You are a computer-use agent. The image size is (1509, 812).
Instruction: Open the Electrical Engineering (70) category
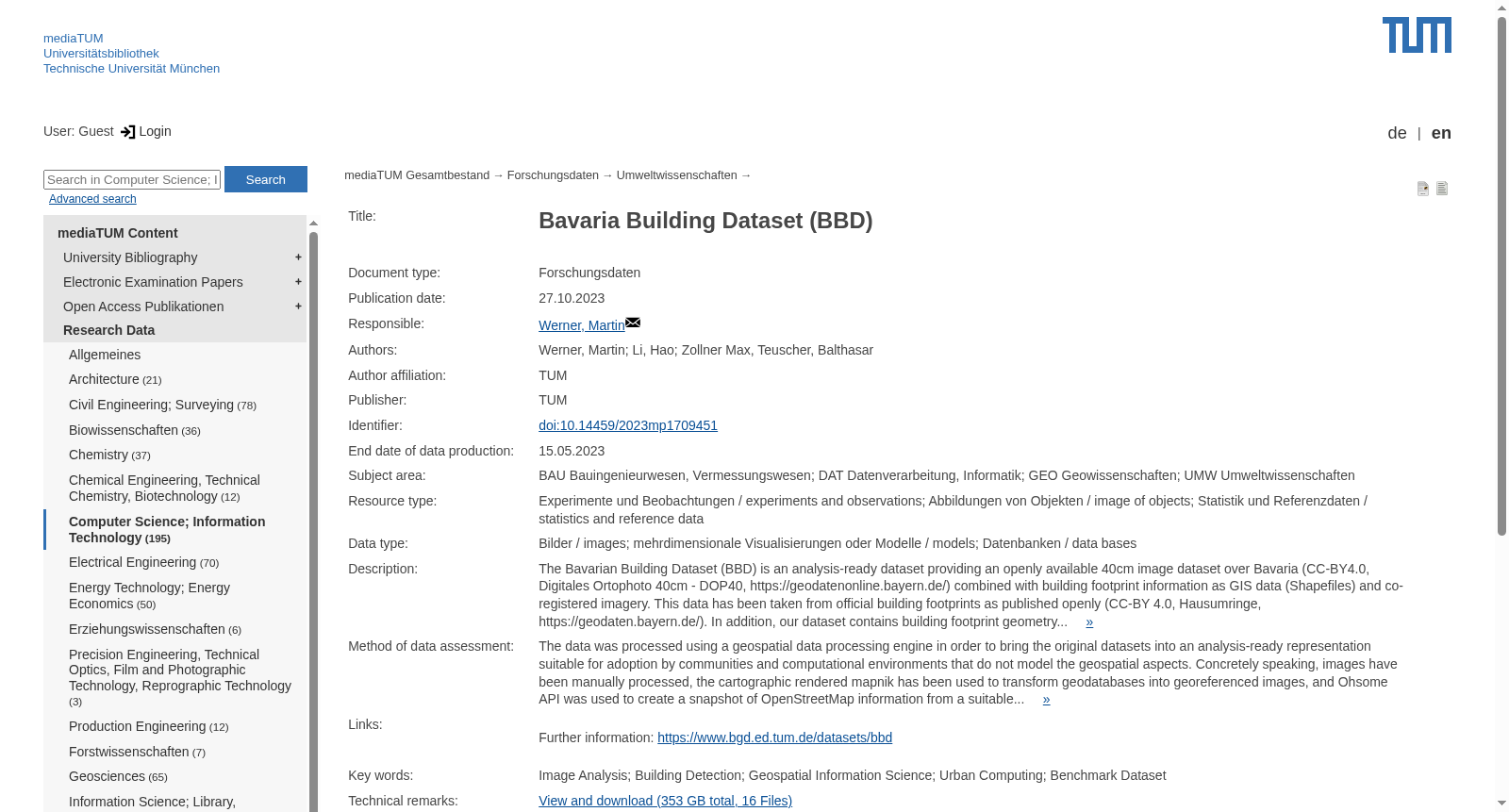pyautogui.click(x=143, y=562)
